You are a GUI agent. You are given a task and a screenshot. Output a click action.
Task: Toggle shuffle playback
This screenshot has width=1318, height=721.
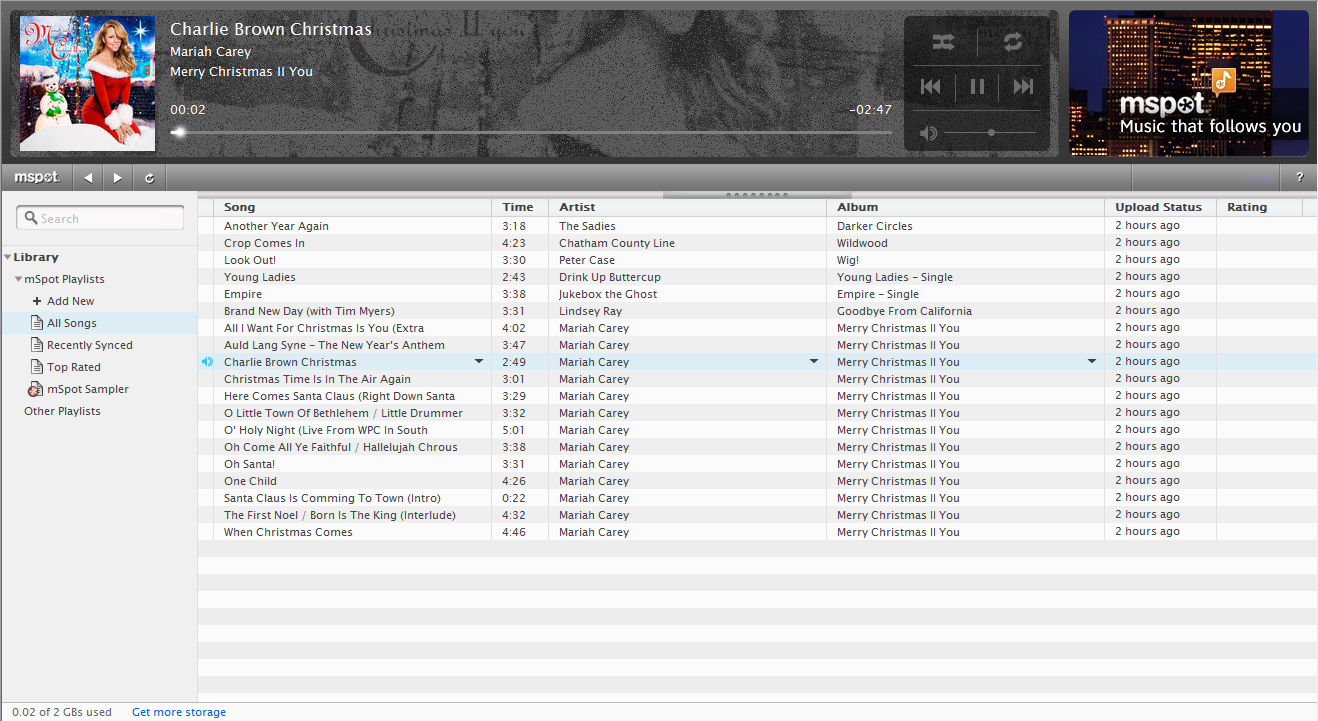click(943, 42)
